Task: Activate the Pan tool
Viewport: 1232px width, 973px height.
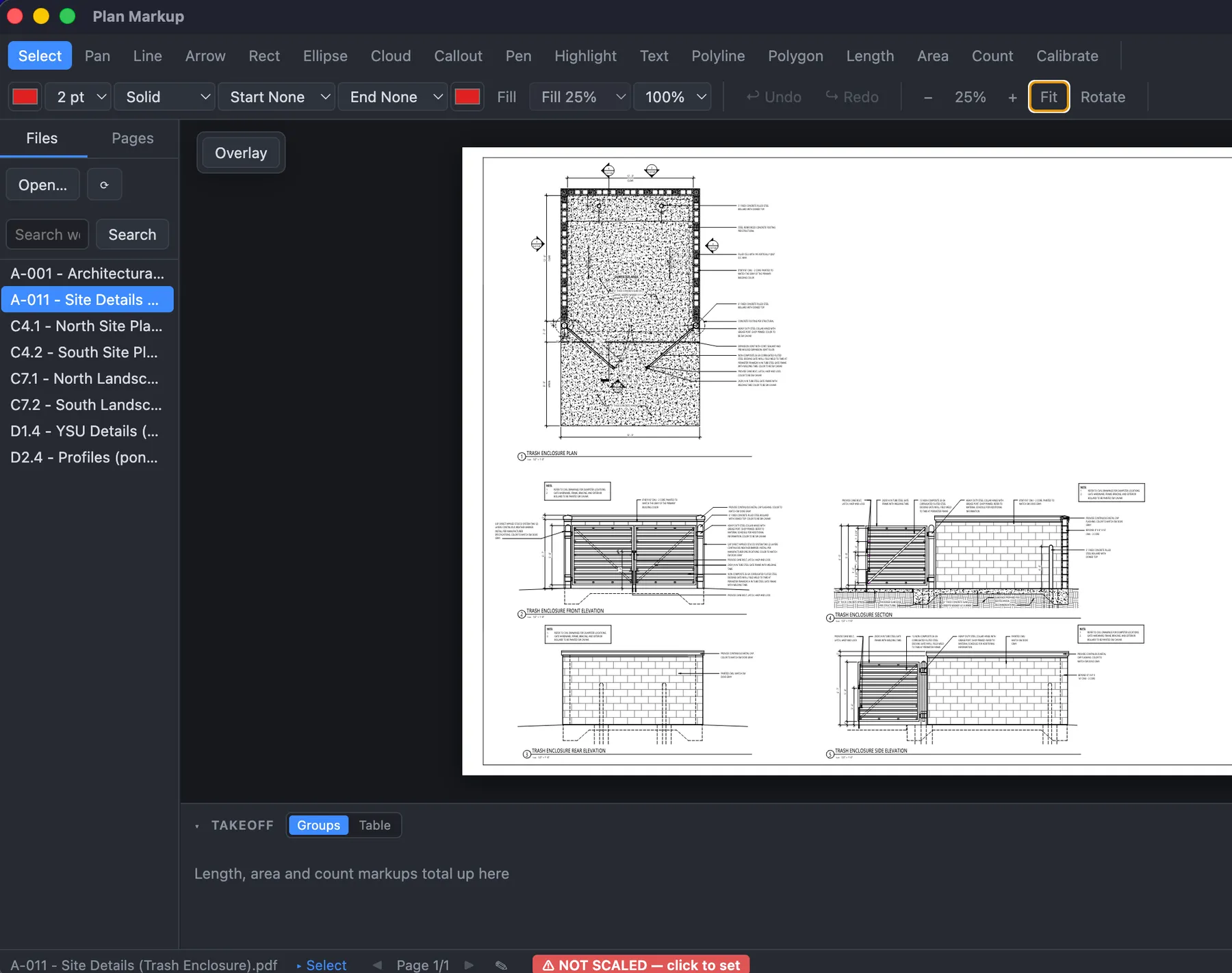Action: point(97,56)
